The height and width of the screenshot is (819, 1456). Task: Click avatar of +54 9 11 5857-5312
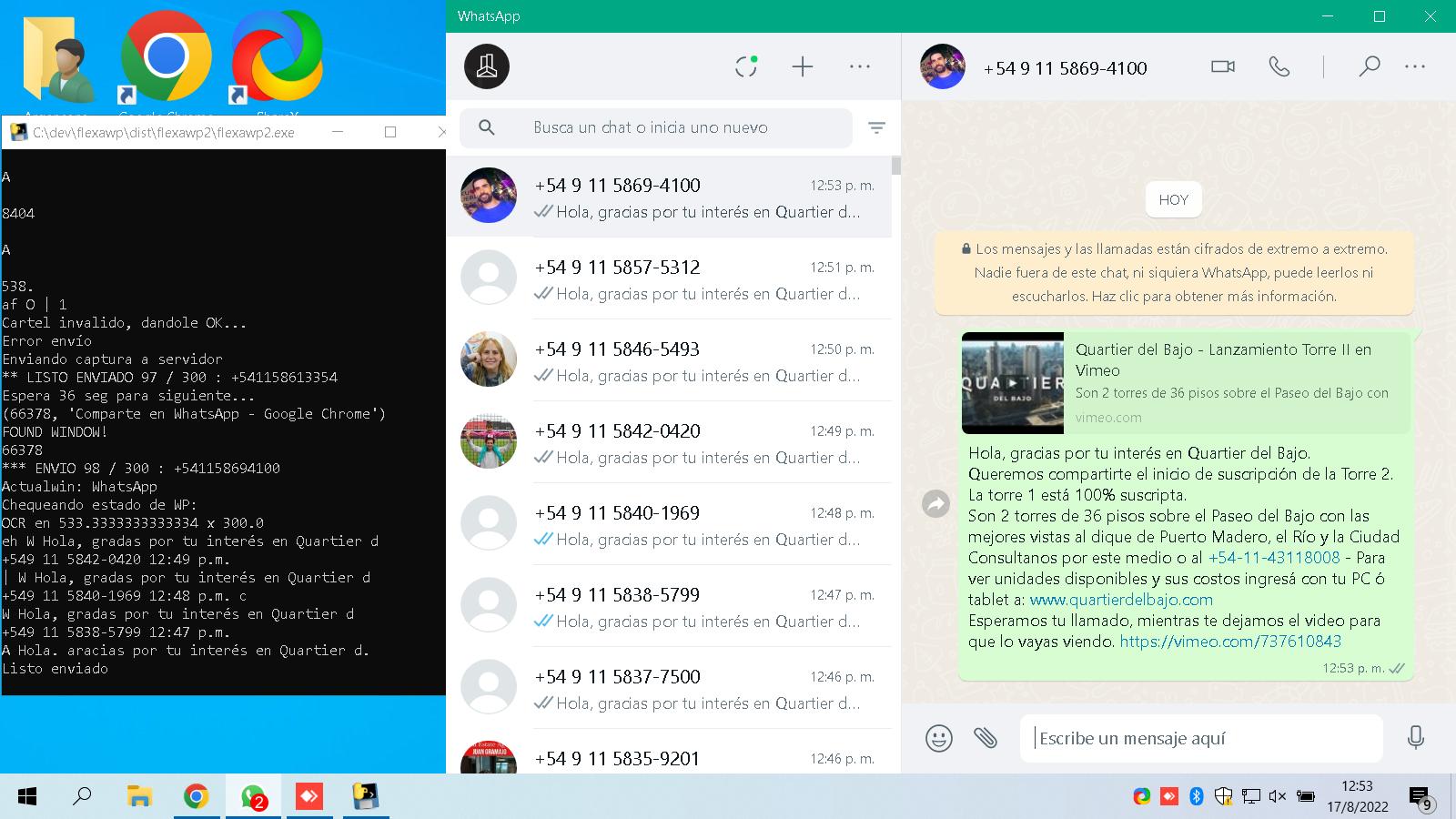[x=489, y=278]
